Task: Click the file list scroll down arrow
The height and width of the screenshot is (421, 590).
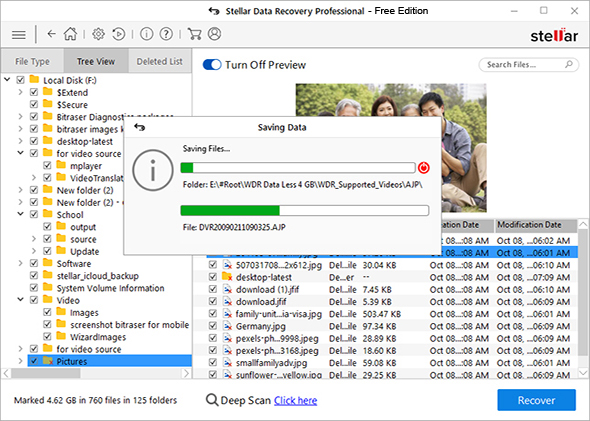Action: 583,373
